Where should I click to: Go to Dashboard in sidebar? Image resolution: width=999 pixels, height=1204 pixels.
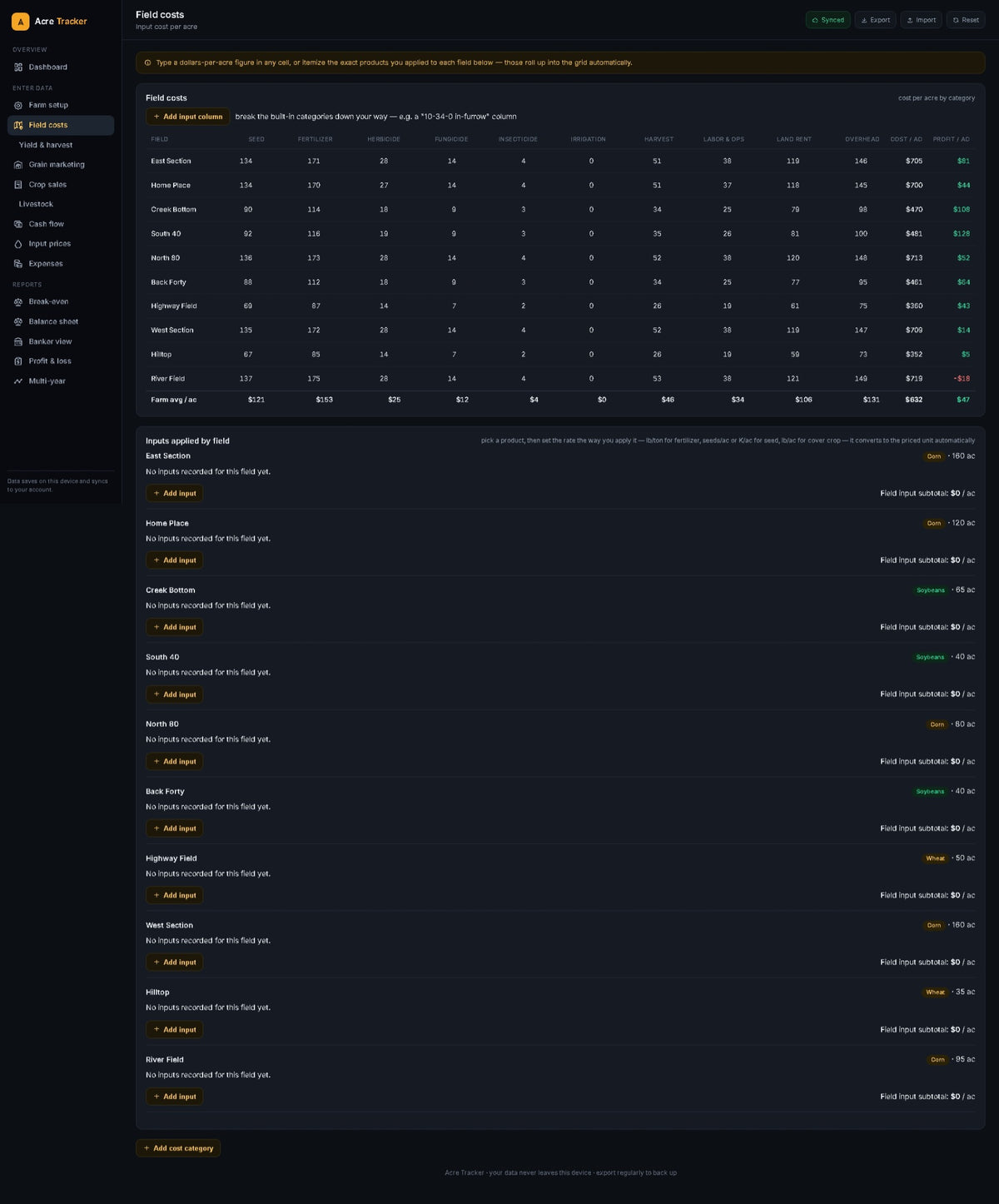pyautogui.click(x=60, y=67)
